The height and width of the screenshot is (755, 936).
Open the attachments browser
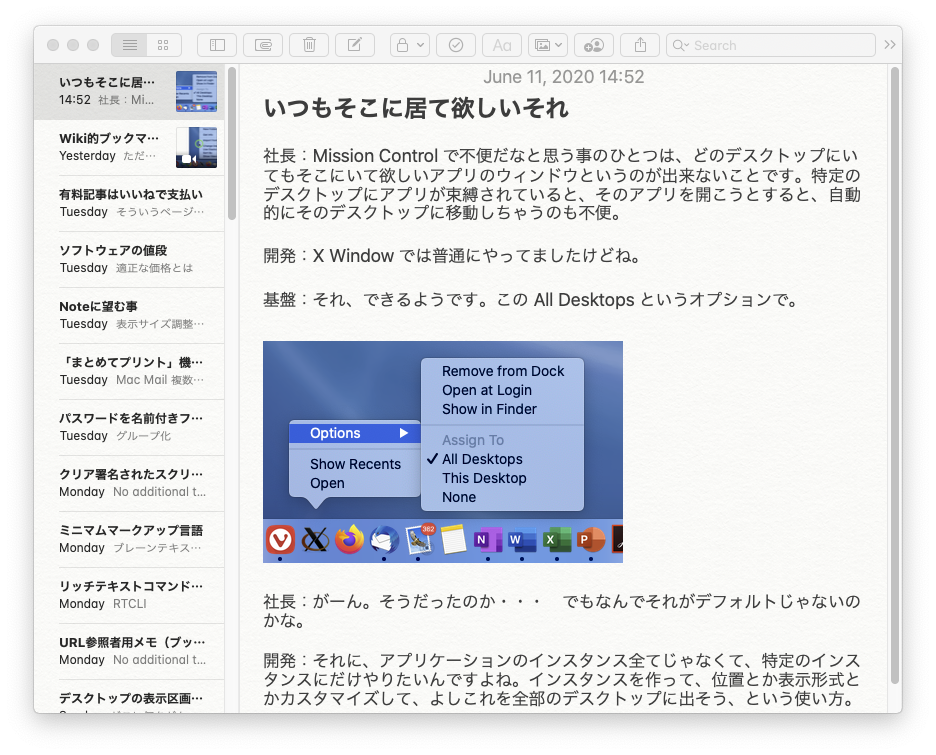pos(263,45)
